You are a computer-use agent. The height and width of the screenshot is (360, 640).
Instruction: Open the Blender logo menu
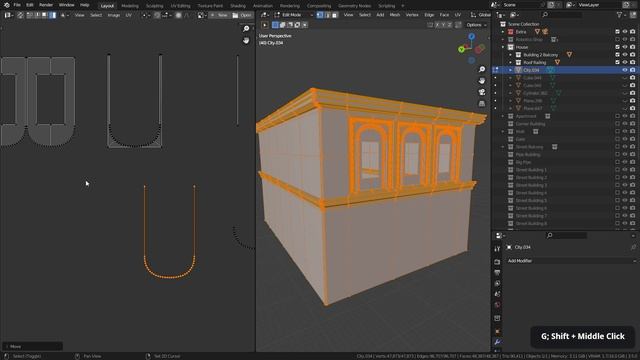pyautogui.click(x=7, y=5)
